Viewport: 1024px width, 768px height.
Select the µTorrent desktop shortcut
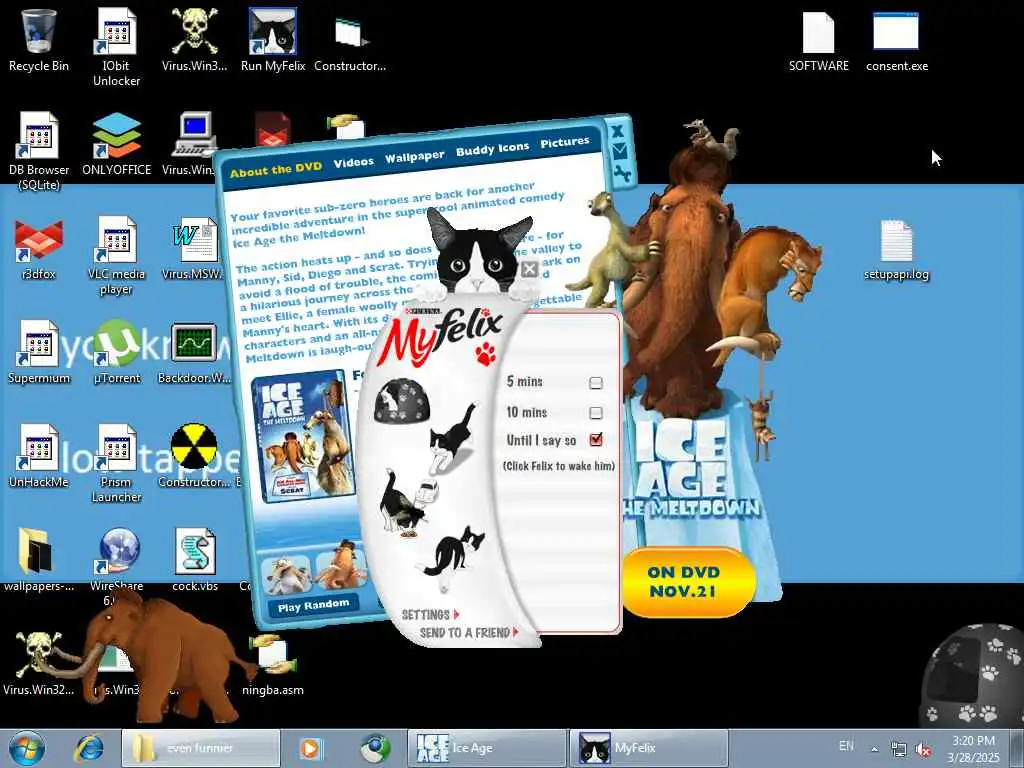[116, 352]
